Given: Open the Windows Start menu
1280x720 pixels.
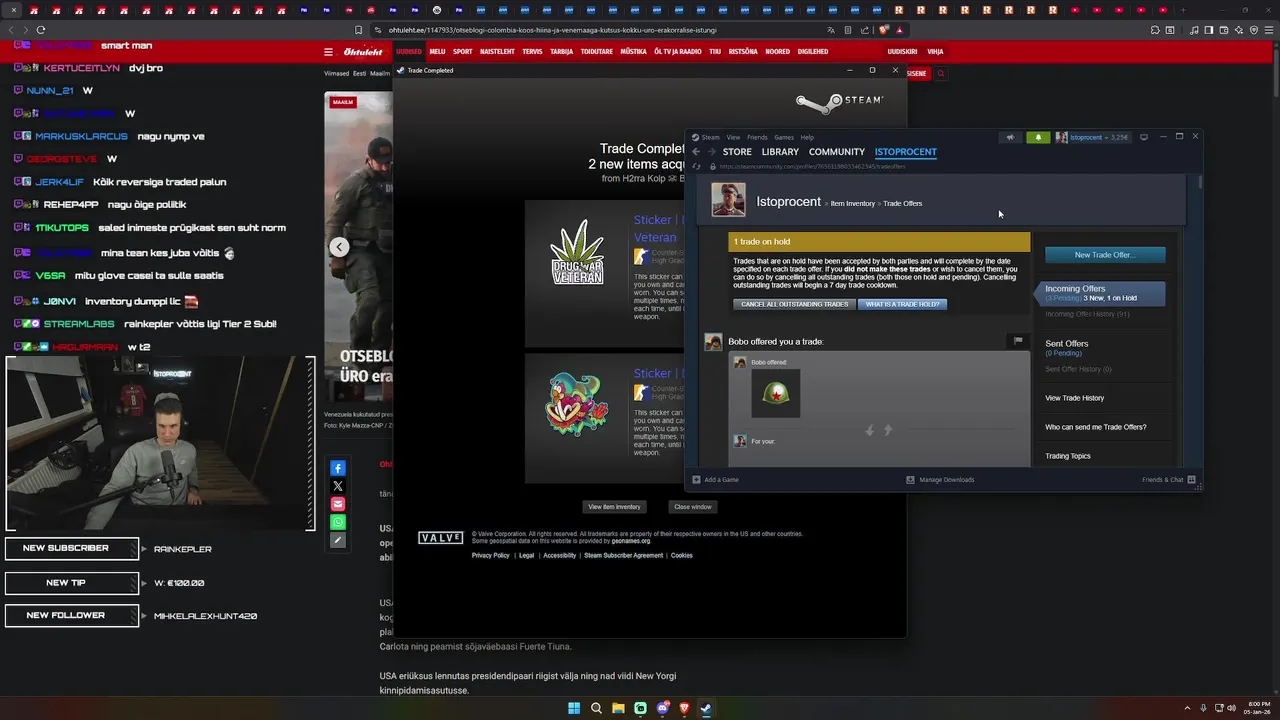Looking at the screenshot, I should pos(574,708).
